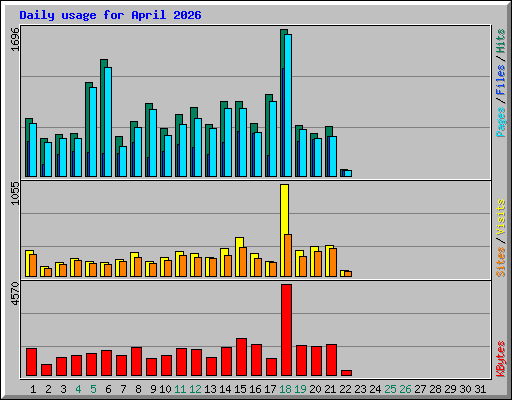Click day label 5 on axis
512x400 pixels.
pos(93,389)
